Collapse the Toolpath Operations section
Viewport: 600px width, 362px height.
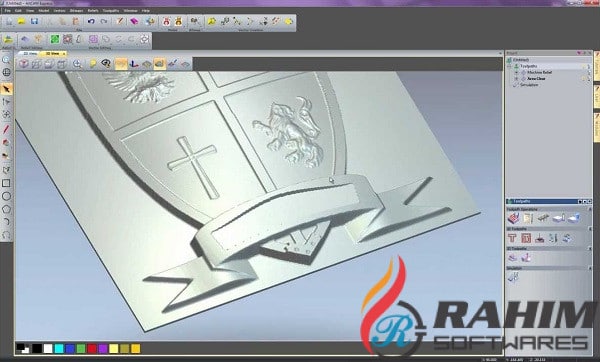pyautogui.click(x=590, y=209)
